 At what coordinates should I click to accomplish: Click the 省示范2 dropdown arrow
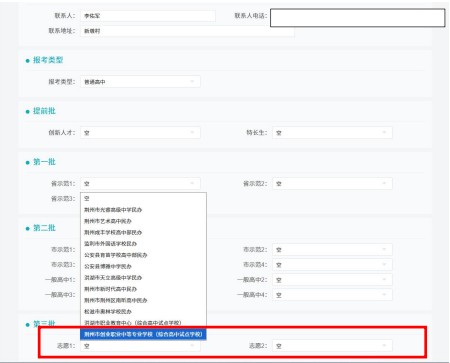click(384, 184)
